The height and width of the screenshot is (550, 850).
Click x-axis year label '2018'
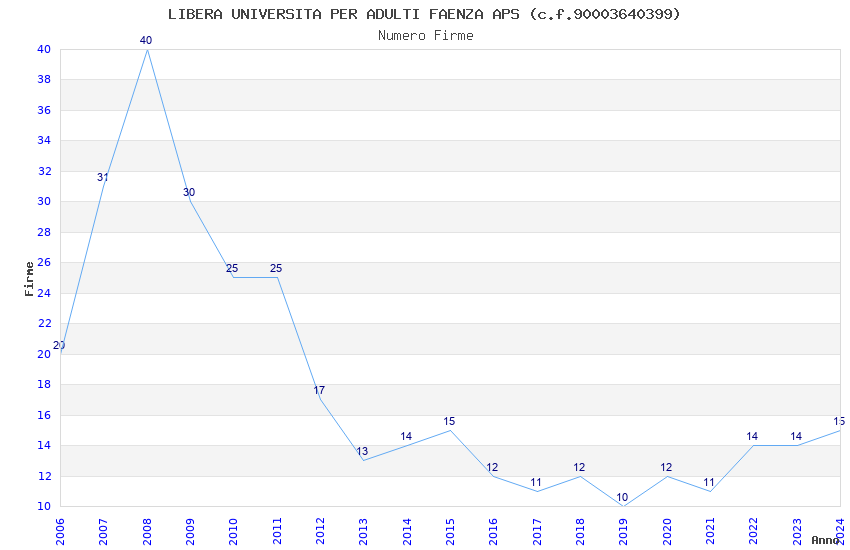(580, 531)
